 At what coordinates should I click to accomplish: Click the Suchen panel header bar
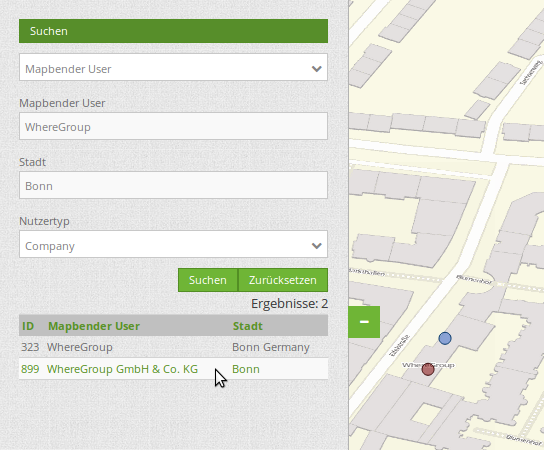pyautogui.click(x=173, y=31)
